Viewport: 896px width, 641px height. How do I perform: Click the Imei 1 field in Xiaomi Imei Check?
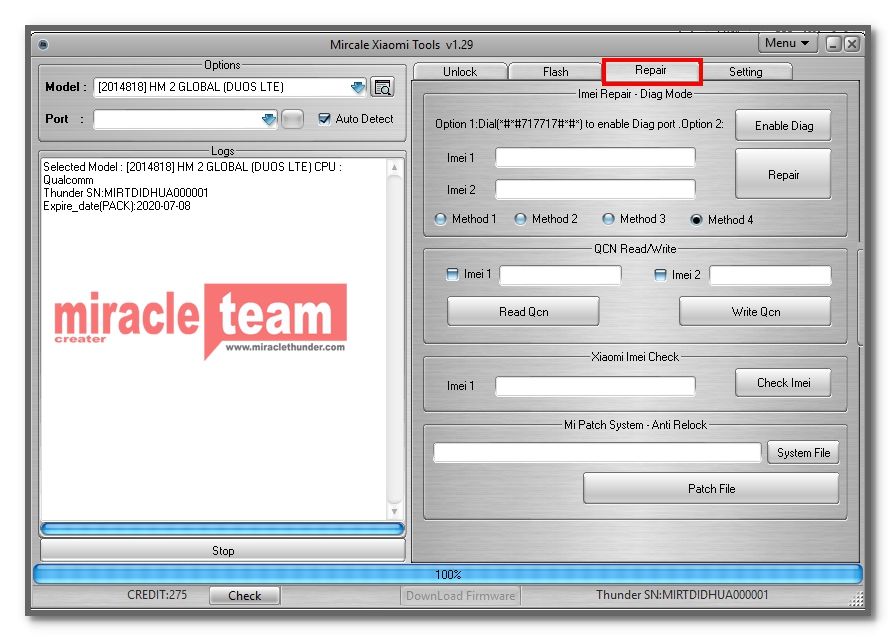pos(595,387)
